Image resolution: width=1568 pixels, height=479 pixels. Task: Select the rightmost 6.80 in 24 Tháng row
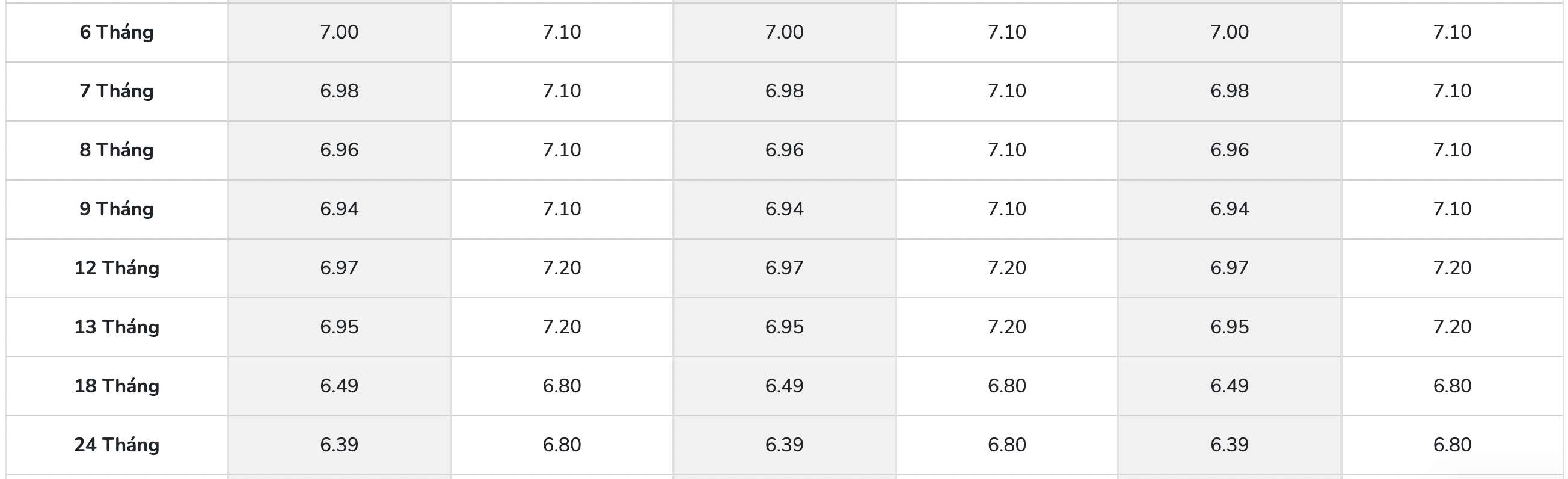[1452, 445]
